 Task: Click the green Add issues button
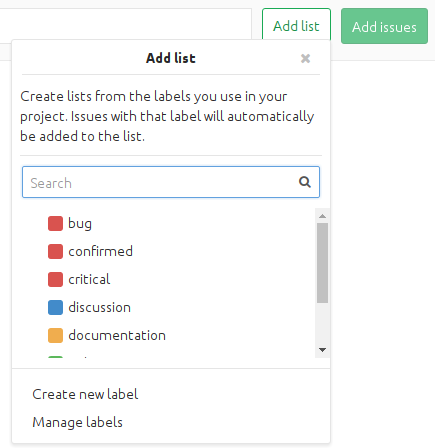pos(384,26)
